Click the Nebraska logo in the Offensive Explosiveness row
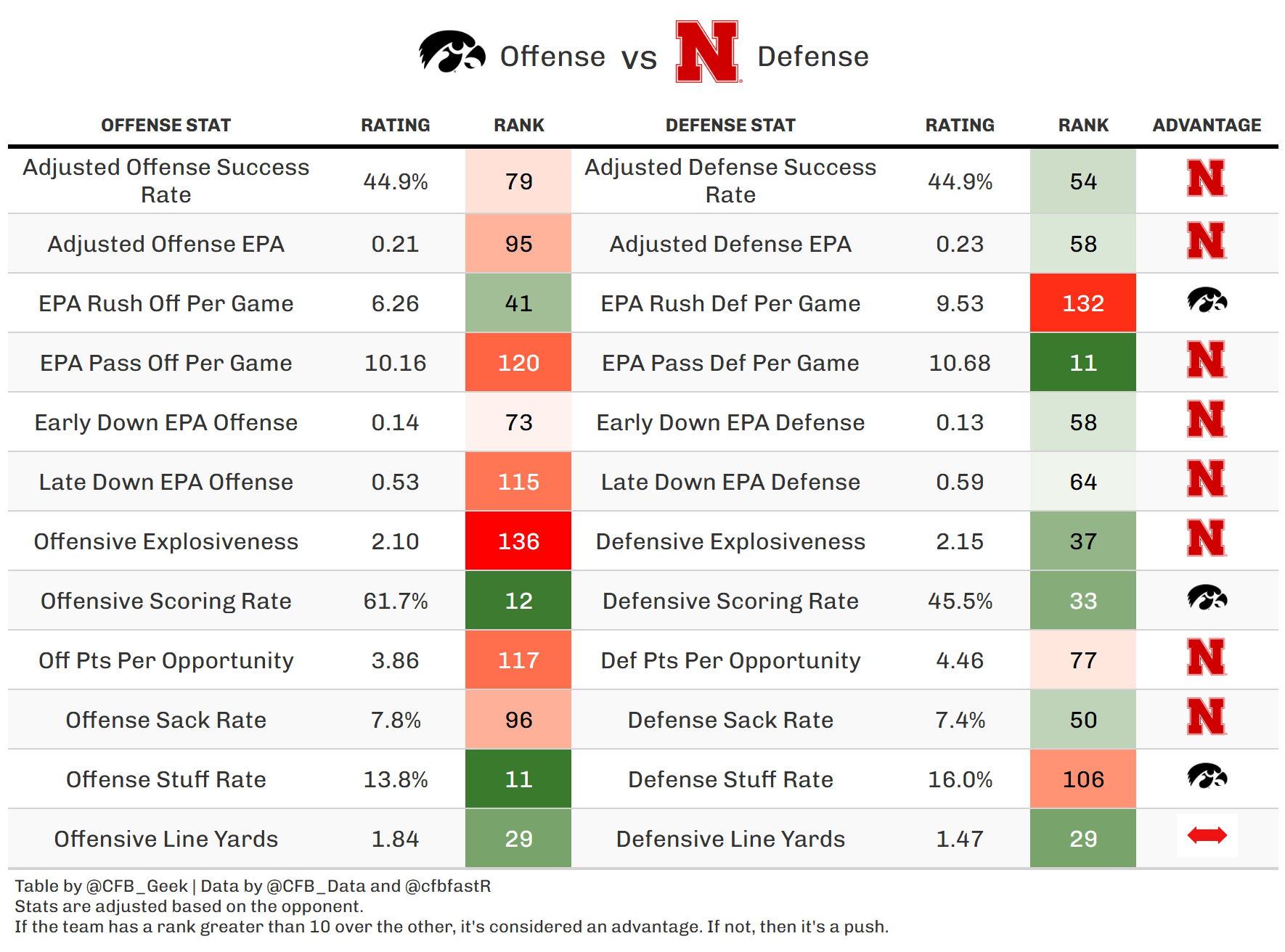Image resolution: width=1285 pixels, height=952 pixels. [x=1207, y=538]
